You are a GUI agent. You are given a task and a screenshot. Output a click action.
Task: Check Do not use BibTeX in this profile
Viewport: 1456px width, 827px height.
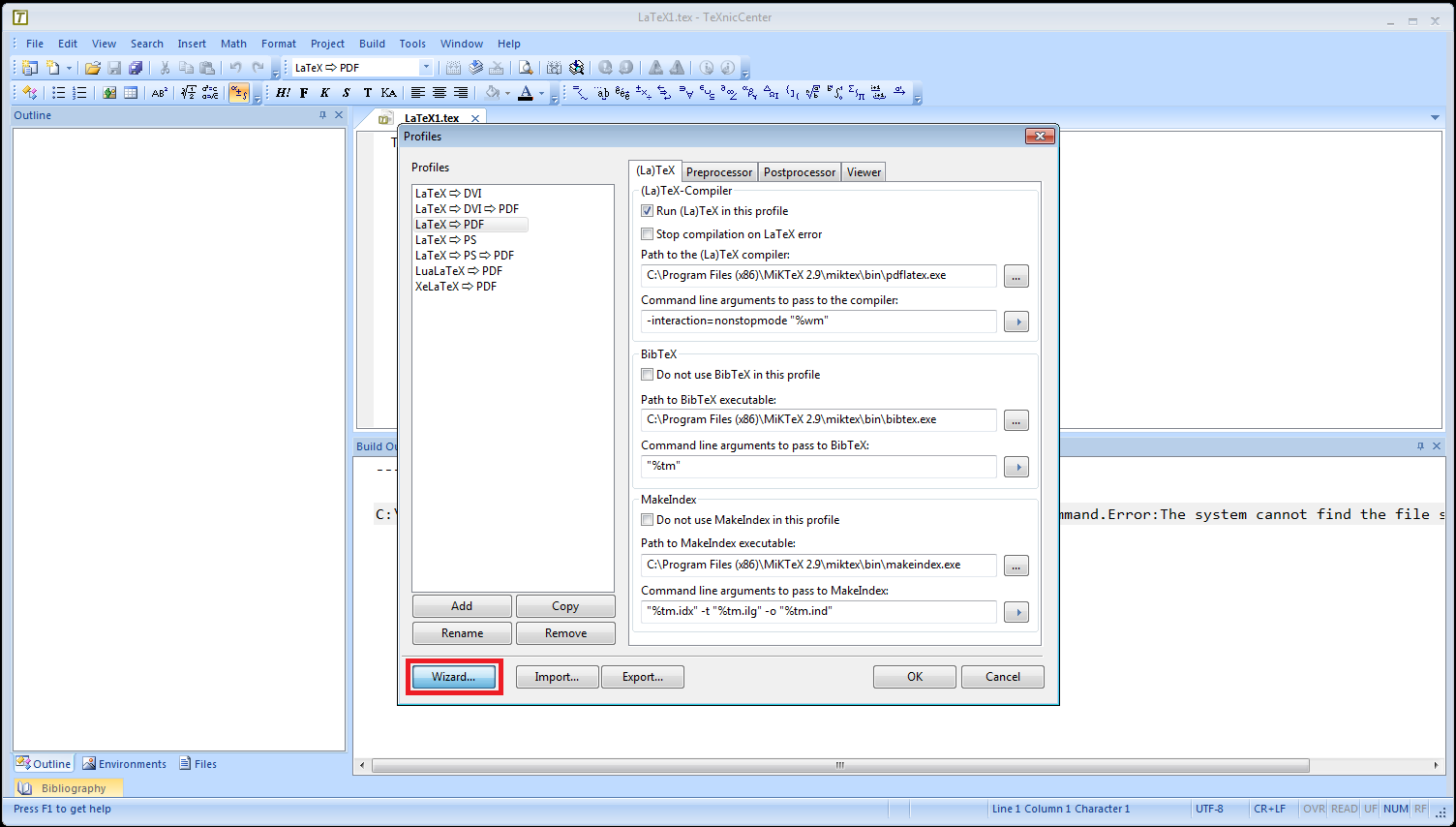648,375
